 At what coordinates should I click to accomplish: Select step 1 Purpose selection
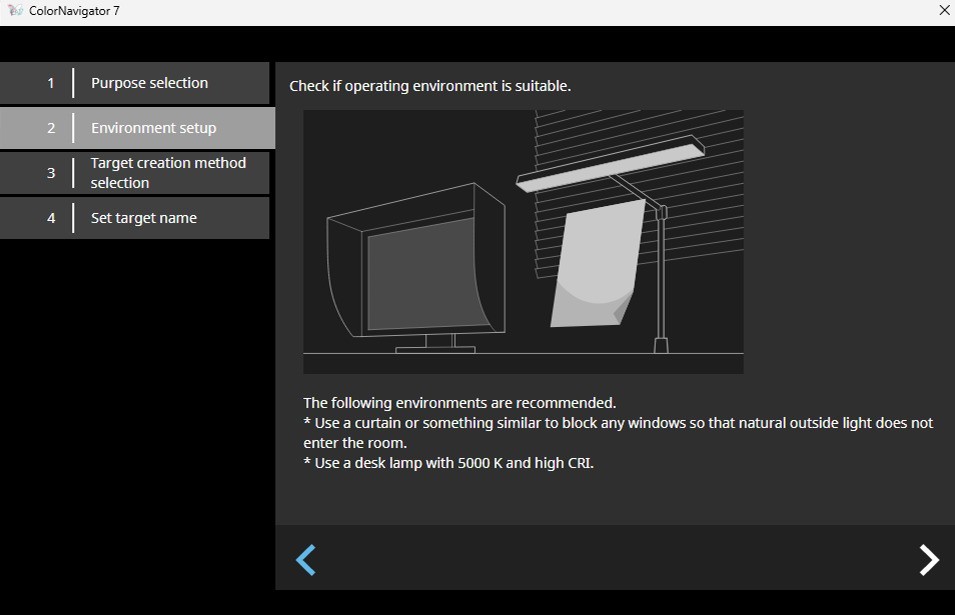point(135,83)
